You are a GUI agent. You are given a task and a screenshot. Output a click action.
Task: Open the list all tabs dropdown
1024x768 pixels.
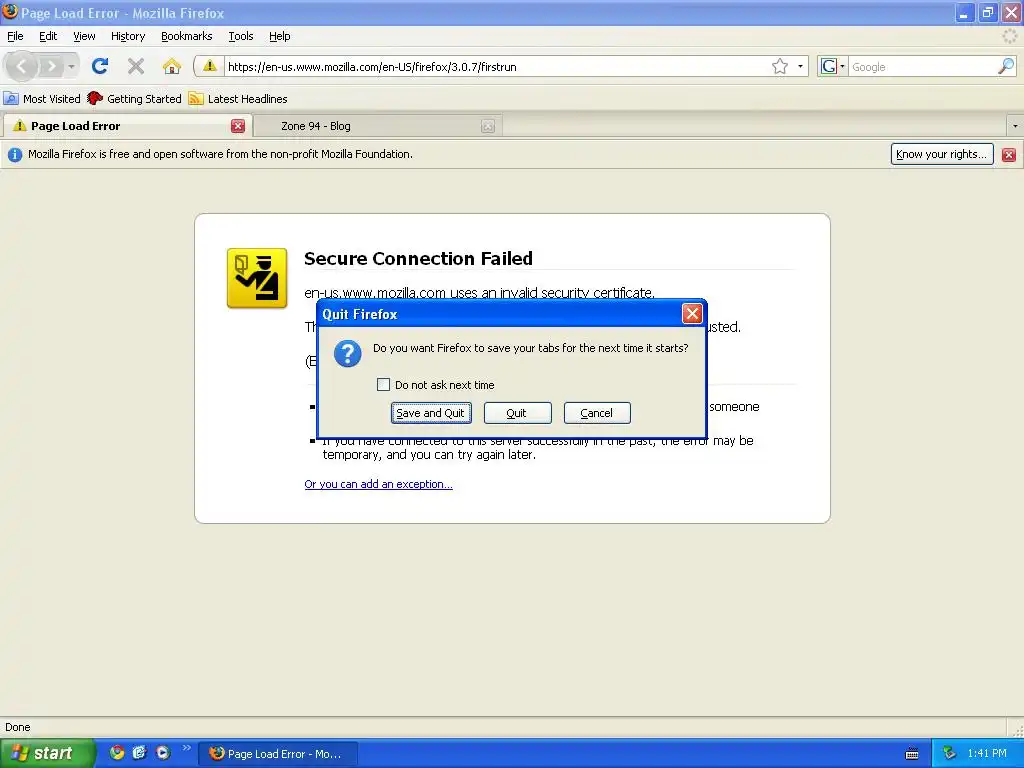[1015, 126]
